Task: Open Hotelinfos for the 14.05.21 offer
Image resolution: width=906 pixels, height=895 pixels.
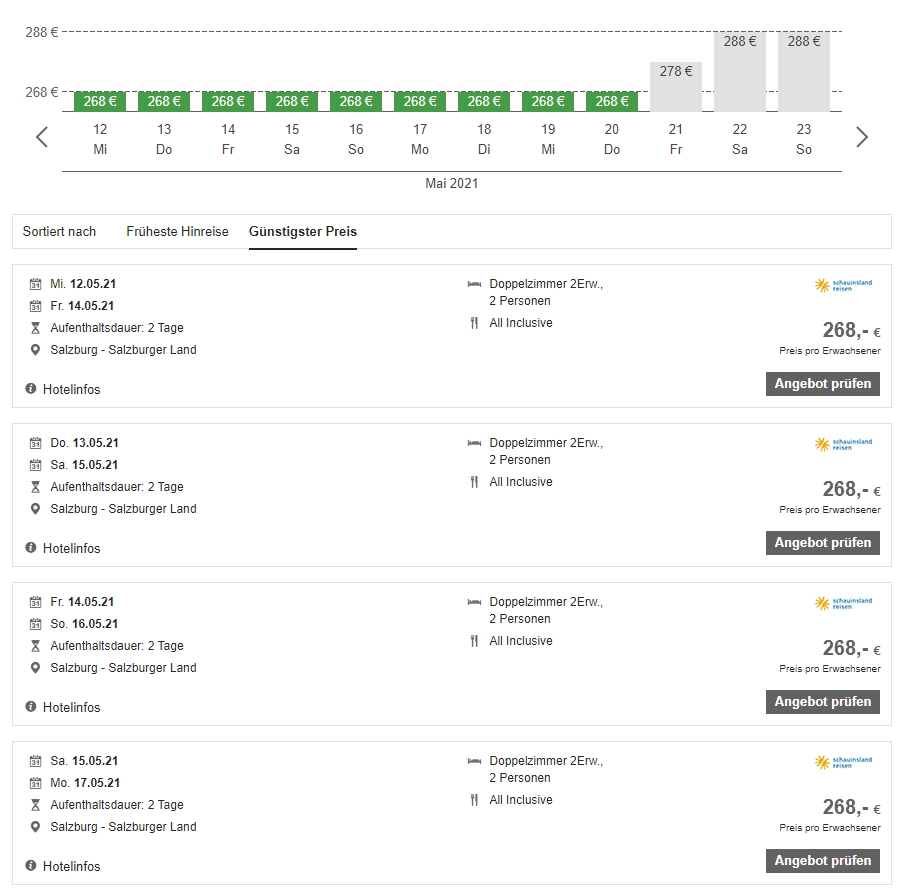Action: coord(71,707)
